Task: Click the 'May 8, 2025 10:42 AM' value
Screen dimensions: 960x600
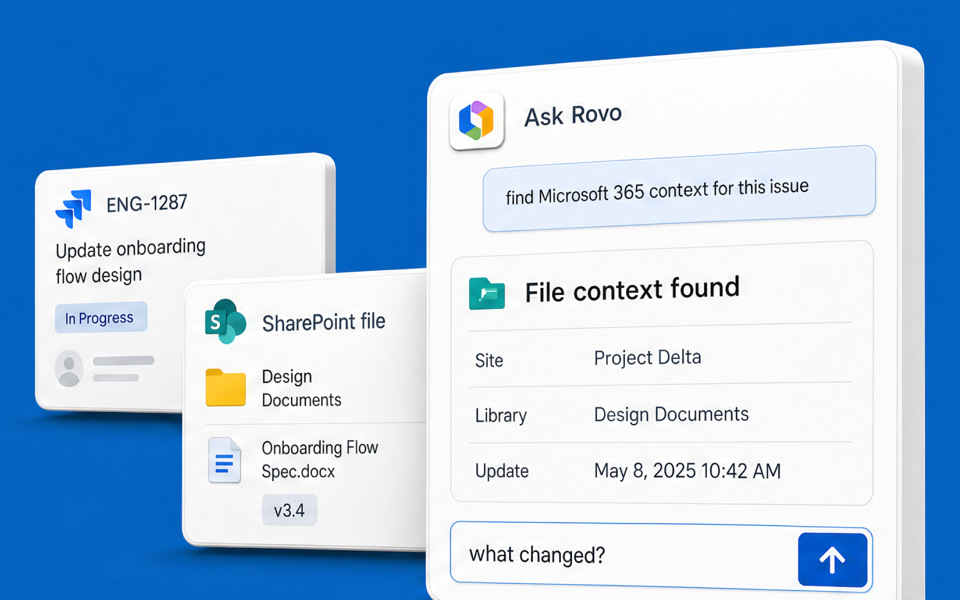Action: pyautogui.click(x=688, y=471)
